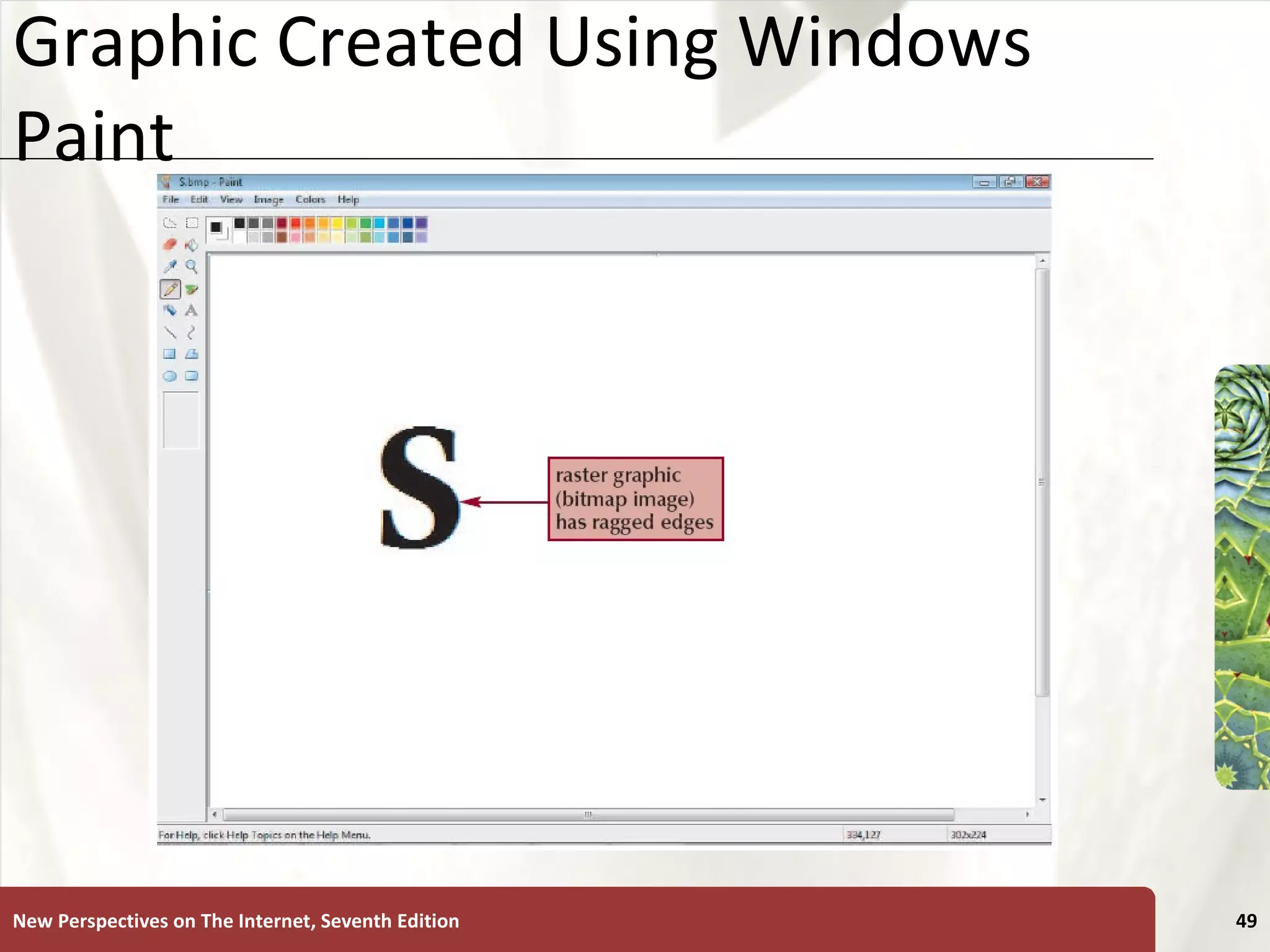This screenshot has width=1270, height=952.
Task: Choose the white color swatch
Action: point(240,237)
